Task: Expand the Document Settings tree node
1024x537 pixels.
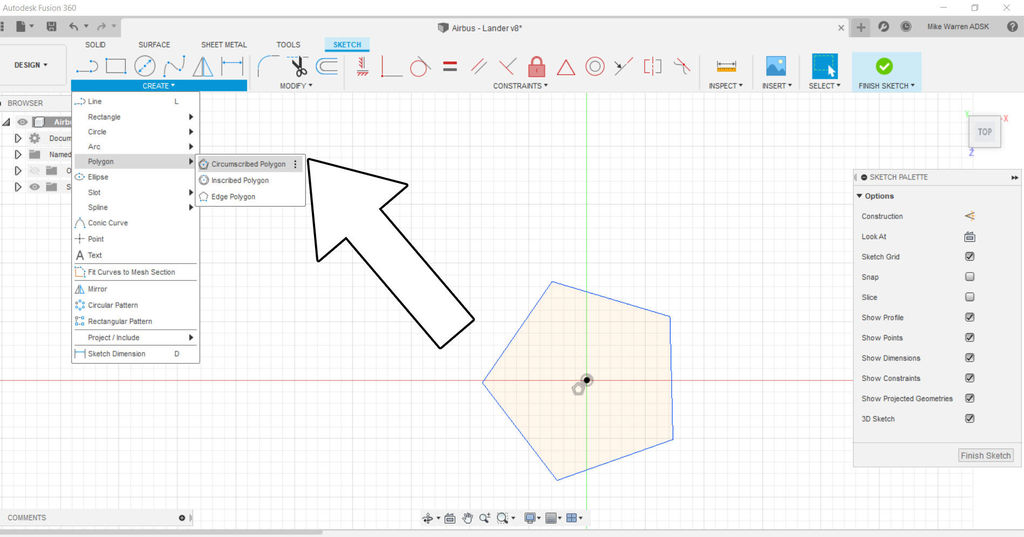Action: pyautogui.click(x=18, y=138)
